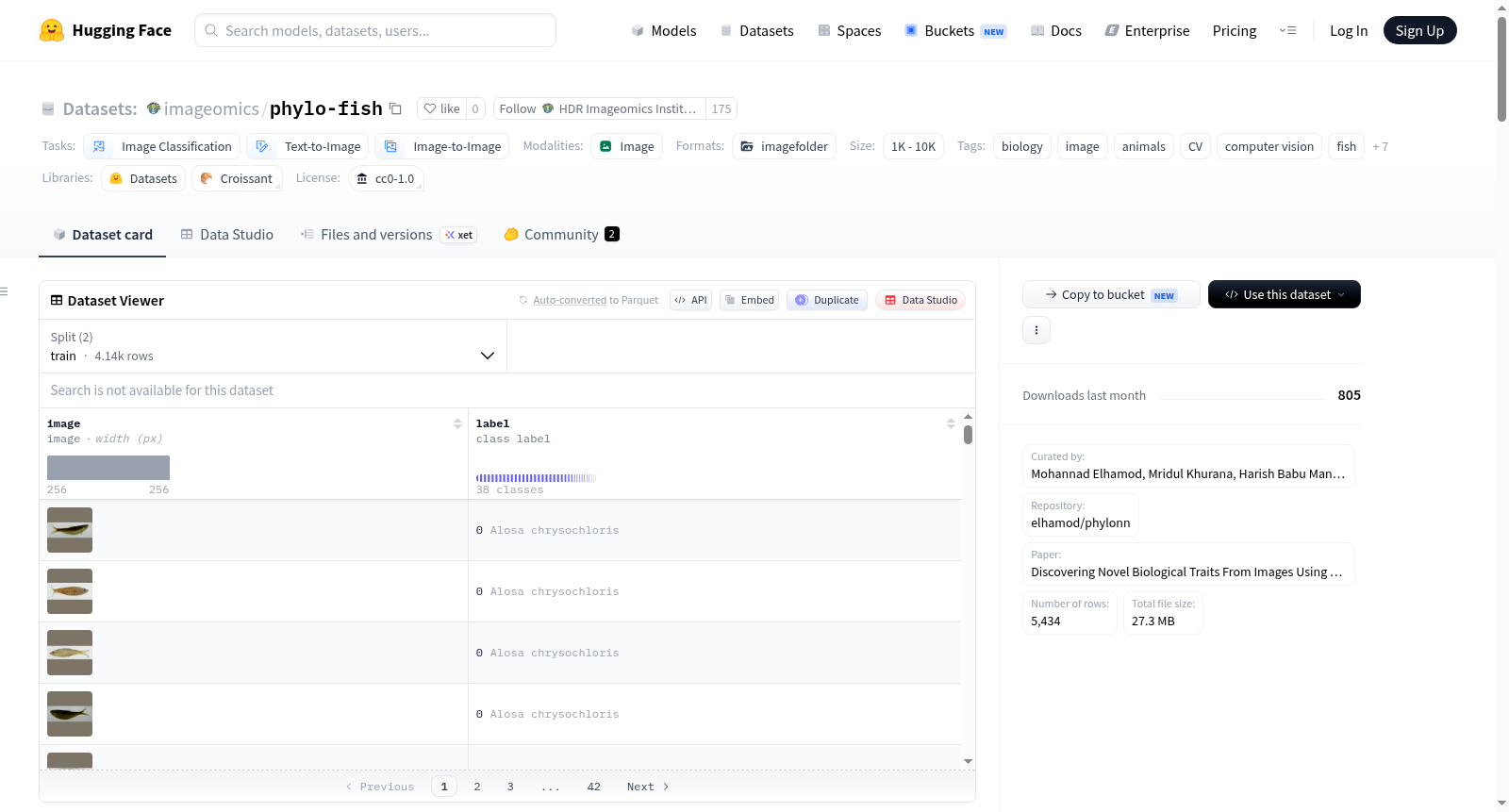
Task: Click the Image Classification task tag
Action: (162, 146)
